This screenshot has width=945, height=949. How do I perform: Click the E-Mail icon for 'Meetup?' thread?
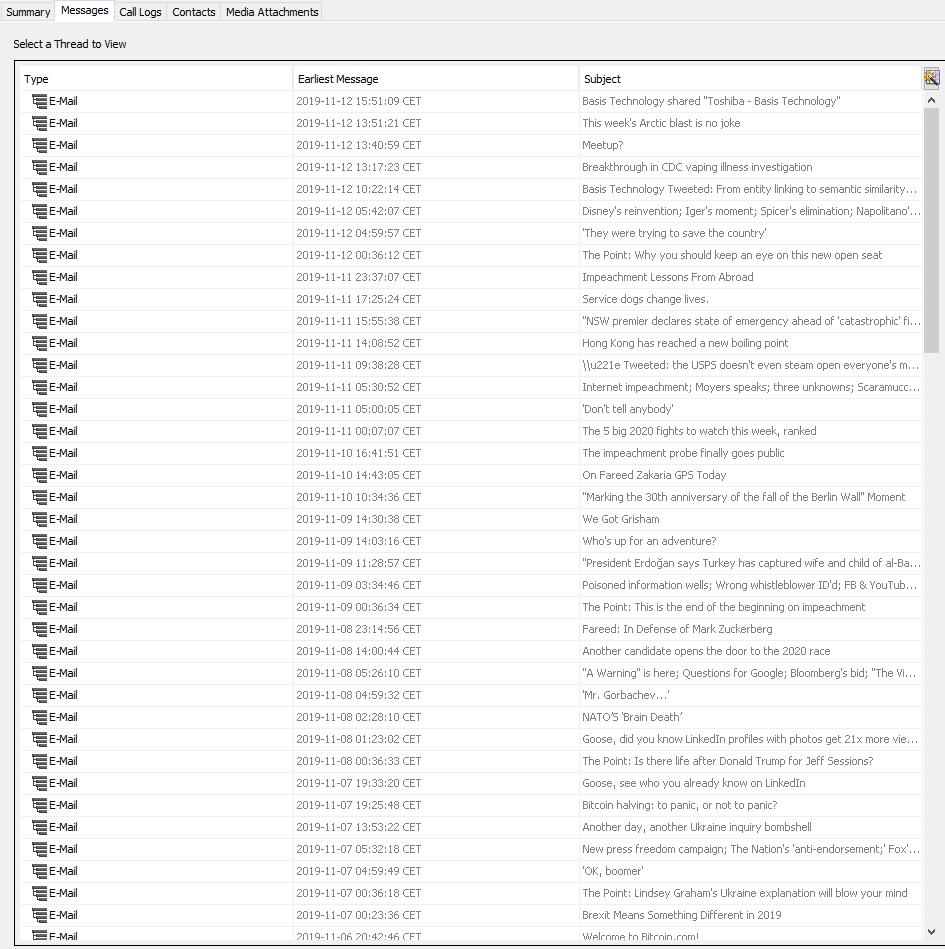[40, 145]
